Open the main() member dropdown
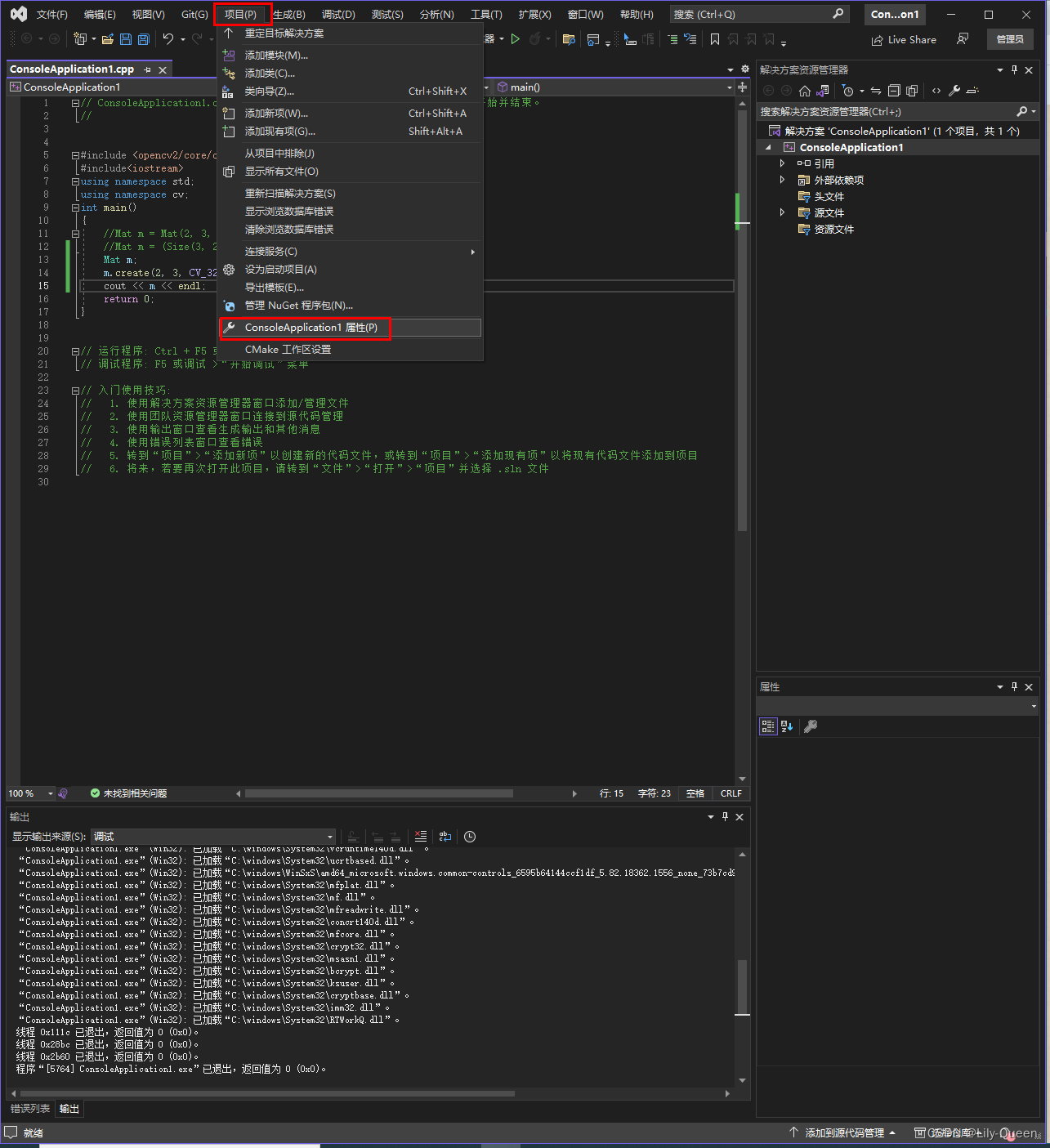 pos(730,87)
